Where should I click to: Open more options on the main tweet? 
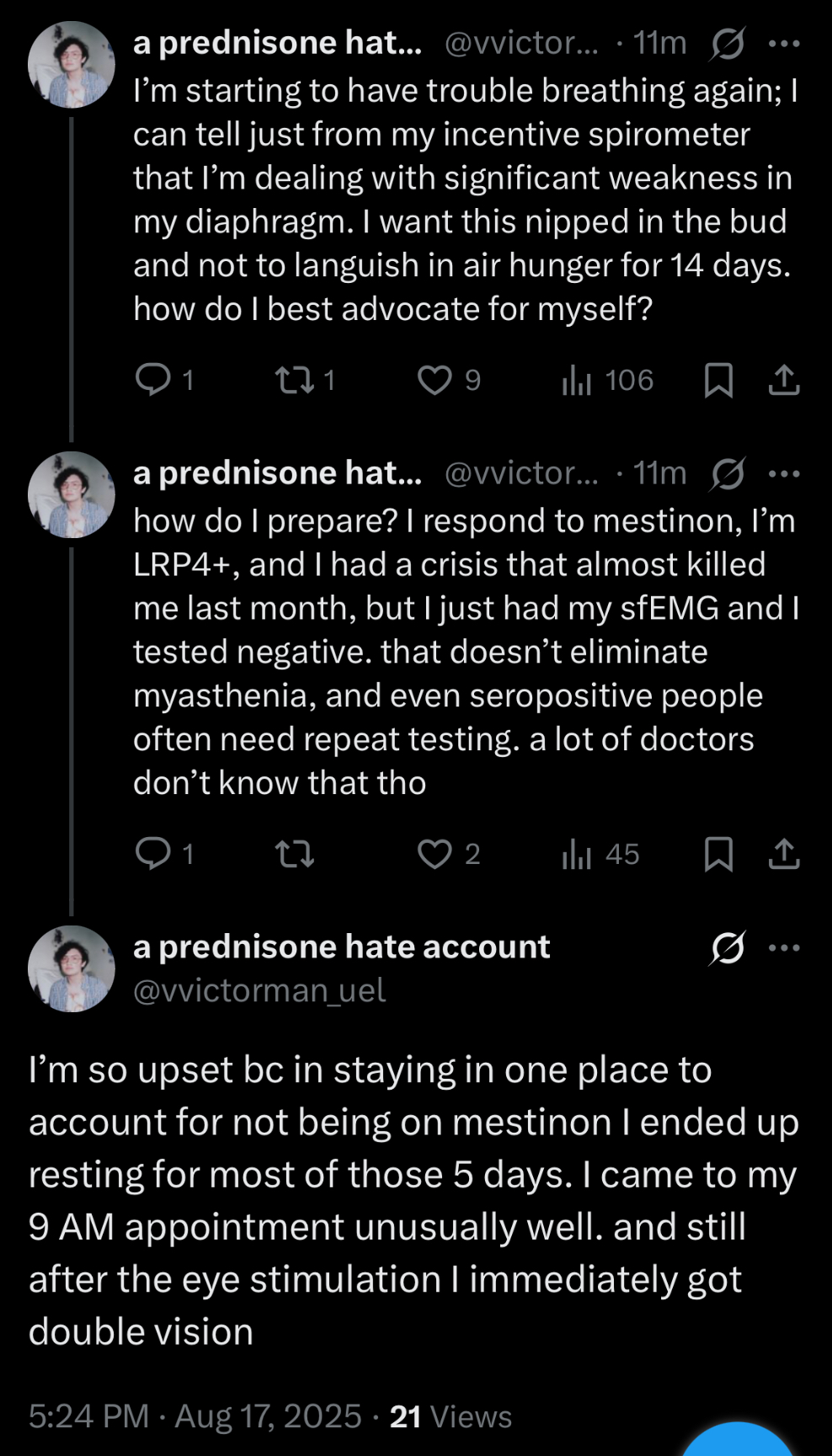pos(784,948)
